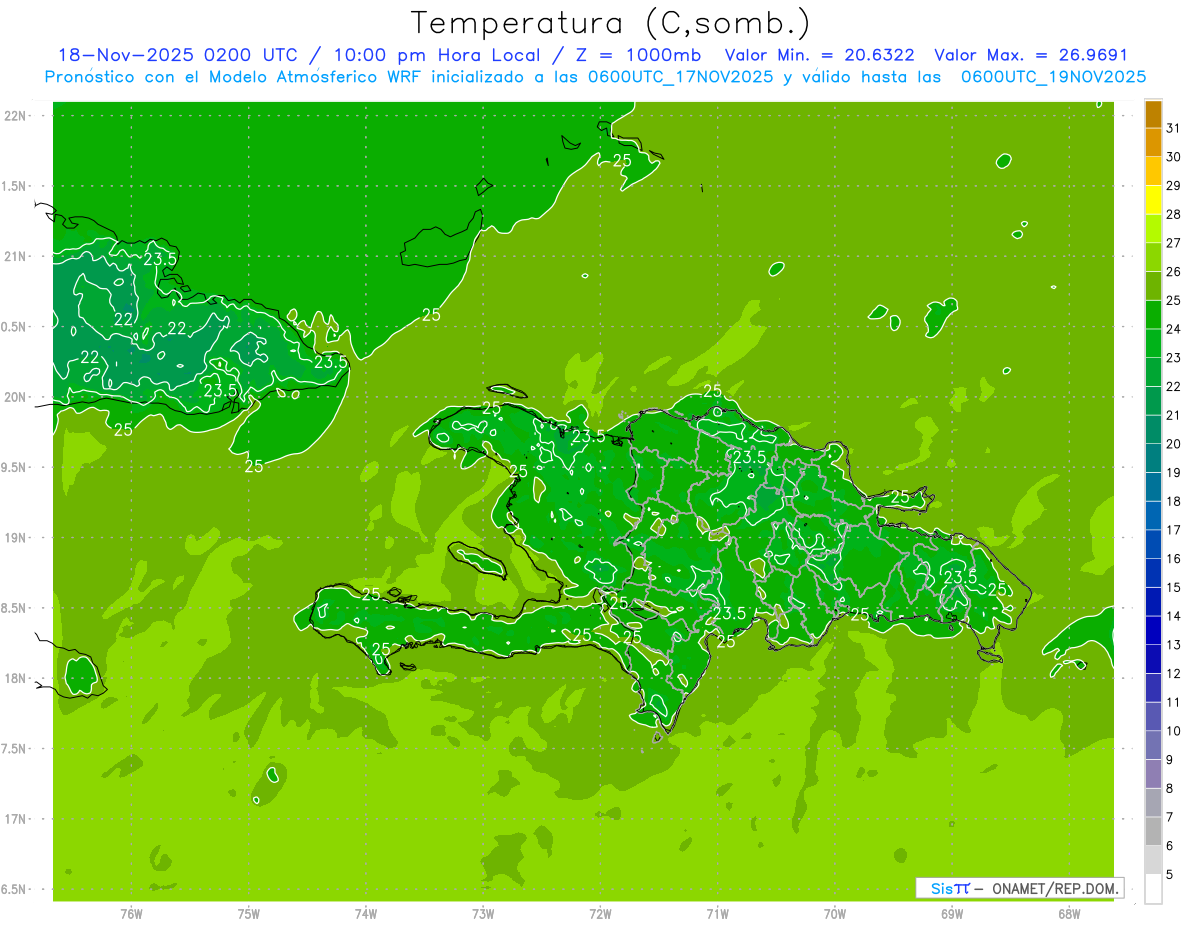Screen dimensions: 1200x927
Task: Click the '75W' longitude axis label
Action: pos(249,914)
